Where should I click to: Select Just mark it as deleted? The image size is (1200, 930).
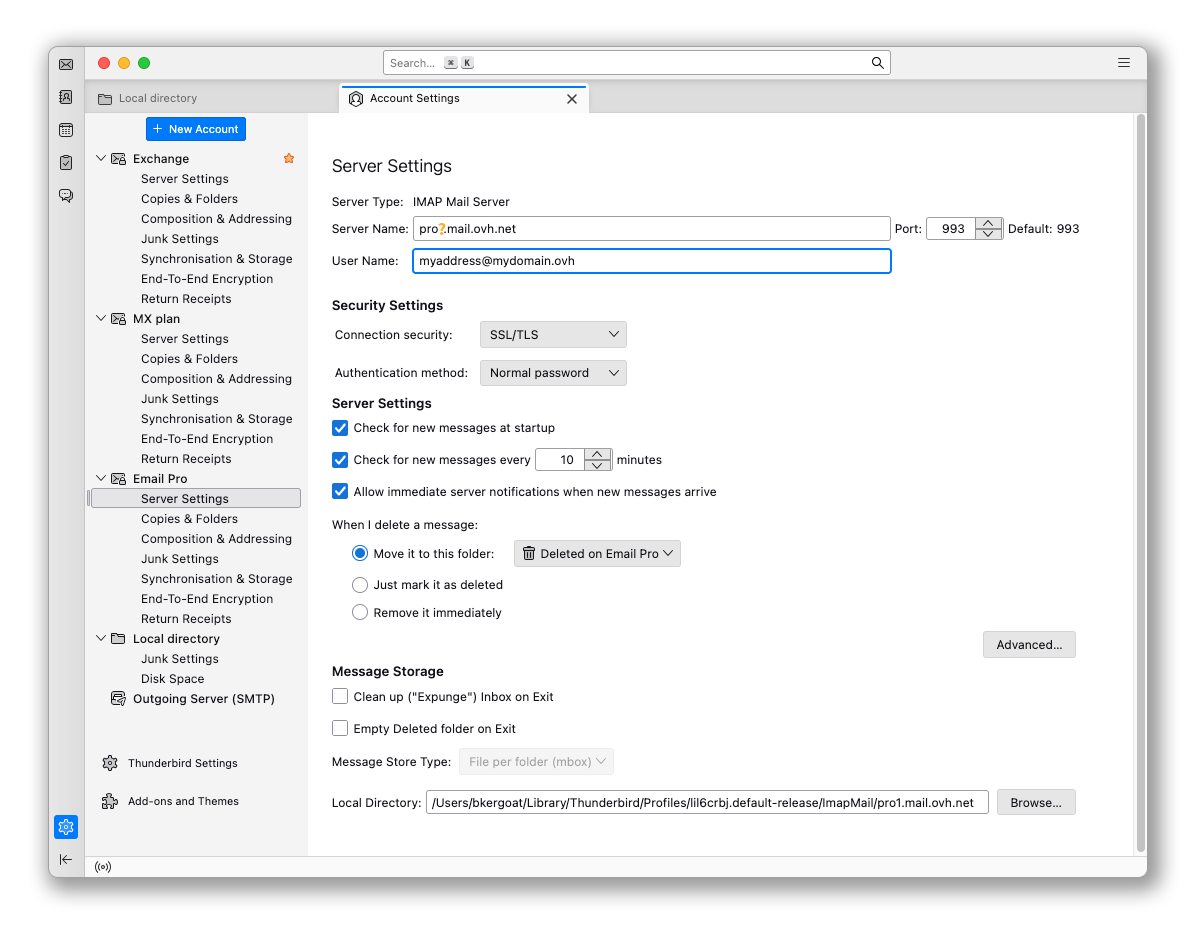360,585
